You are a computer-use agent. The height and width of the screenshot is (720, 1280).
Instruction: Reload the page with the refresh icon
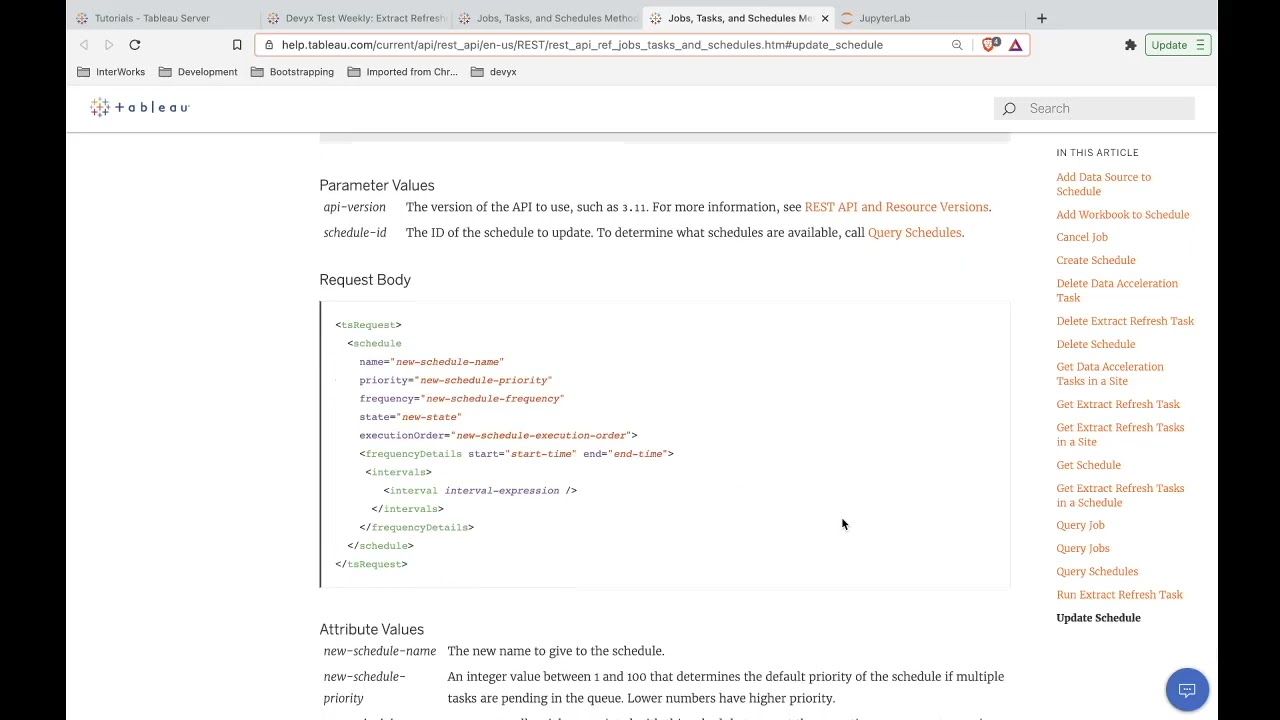(x=134, y=45)
